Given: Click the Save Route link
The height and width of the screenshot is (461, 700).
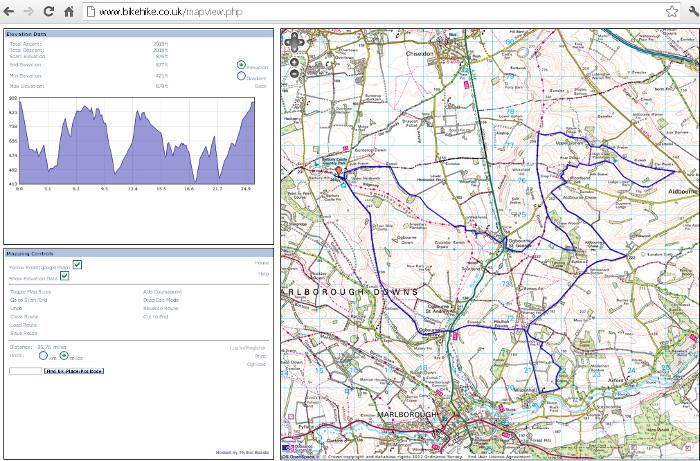Looking at the screenshot, I should pos(22,333).
